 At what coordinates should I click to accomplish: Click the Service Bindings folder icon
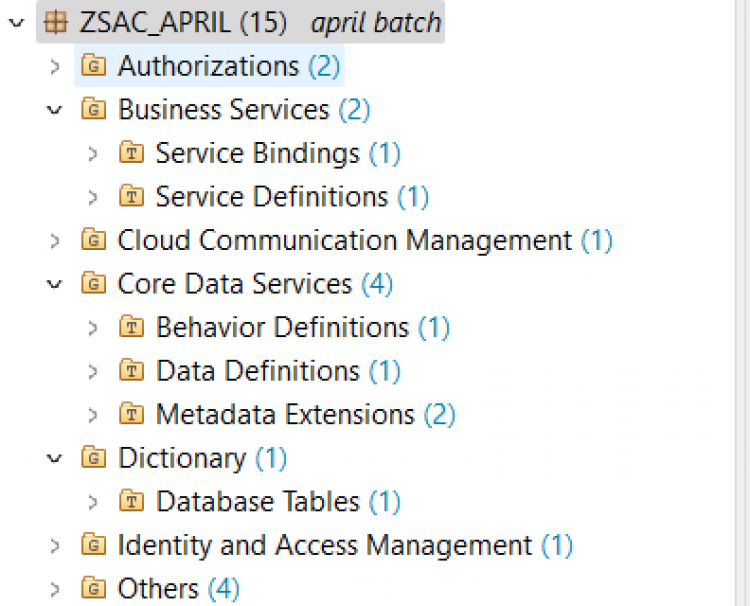[x=132, y=153]
